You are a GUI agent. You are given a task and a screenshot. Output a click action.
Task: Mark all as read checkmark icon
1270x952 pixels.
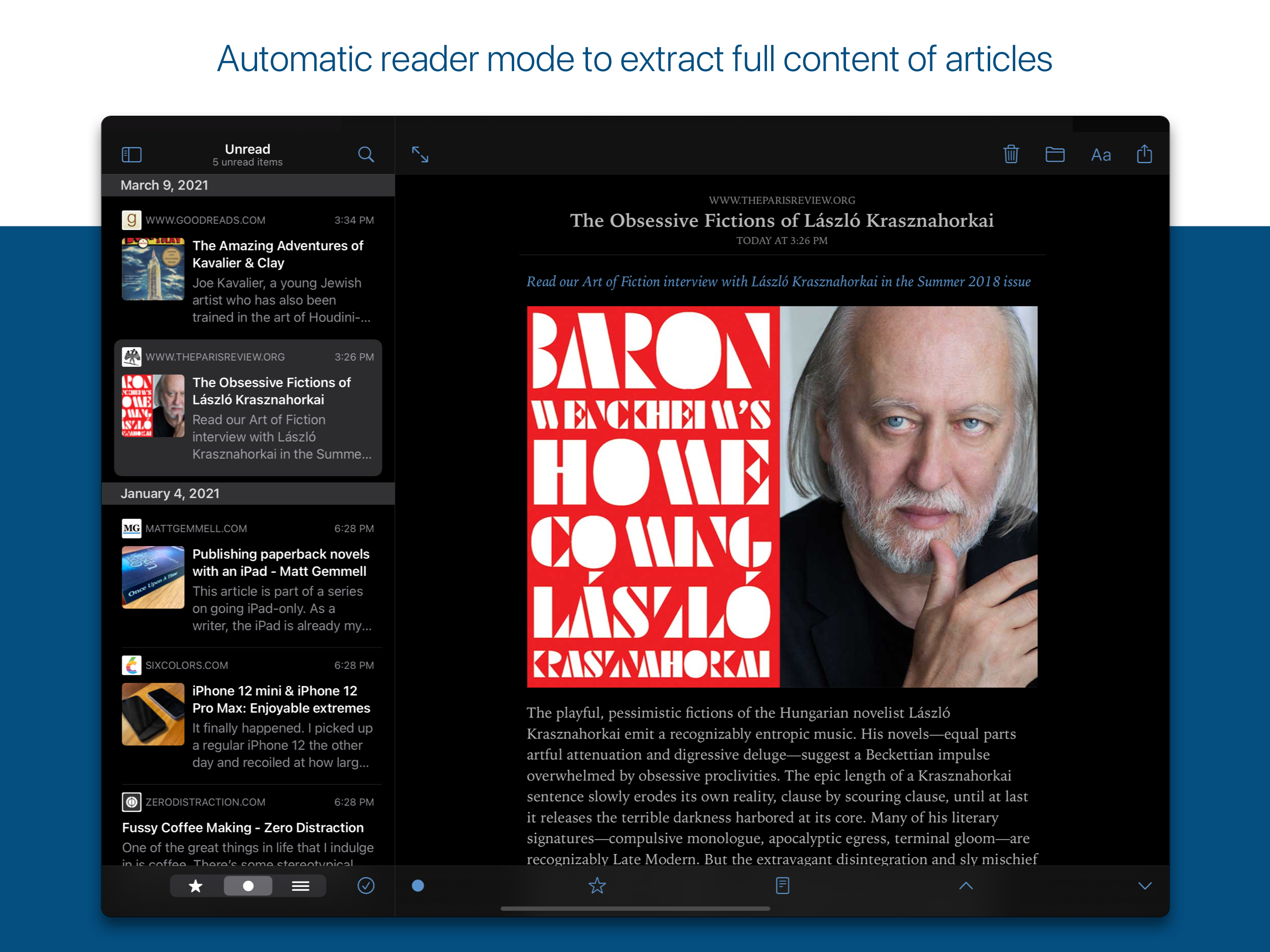click(x=366, y=886)
